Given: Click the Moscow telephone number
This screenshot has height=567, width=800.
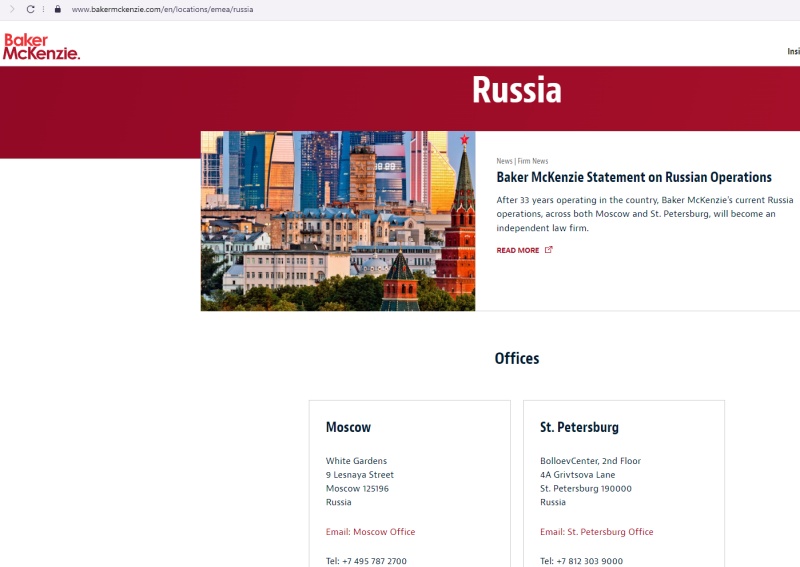Looking at the screenshot, I should [366, 561].
